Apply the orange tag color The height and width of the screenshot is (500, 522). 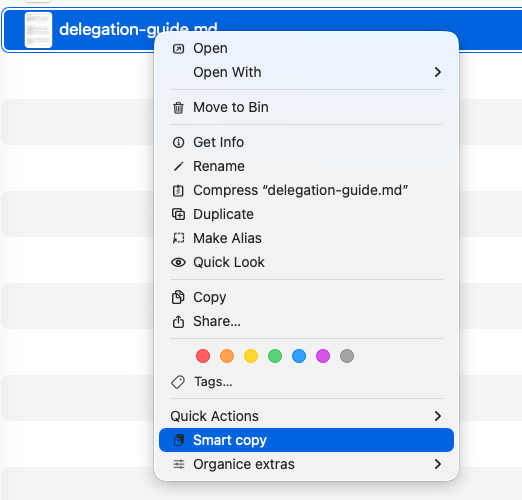(x=227, y=356)
